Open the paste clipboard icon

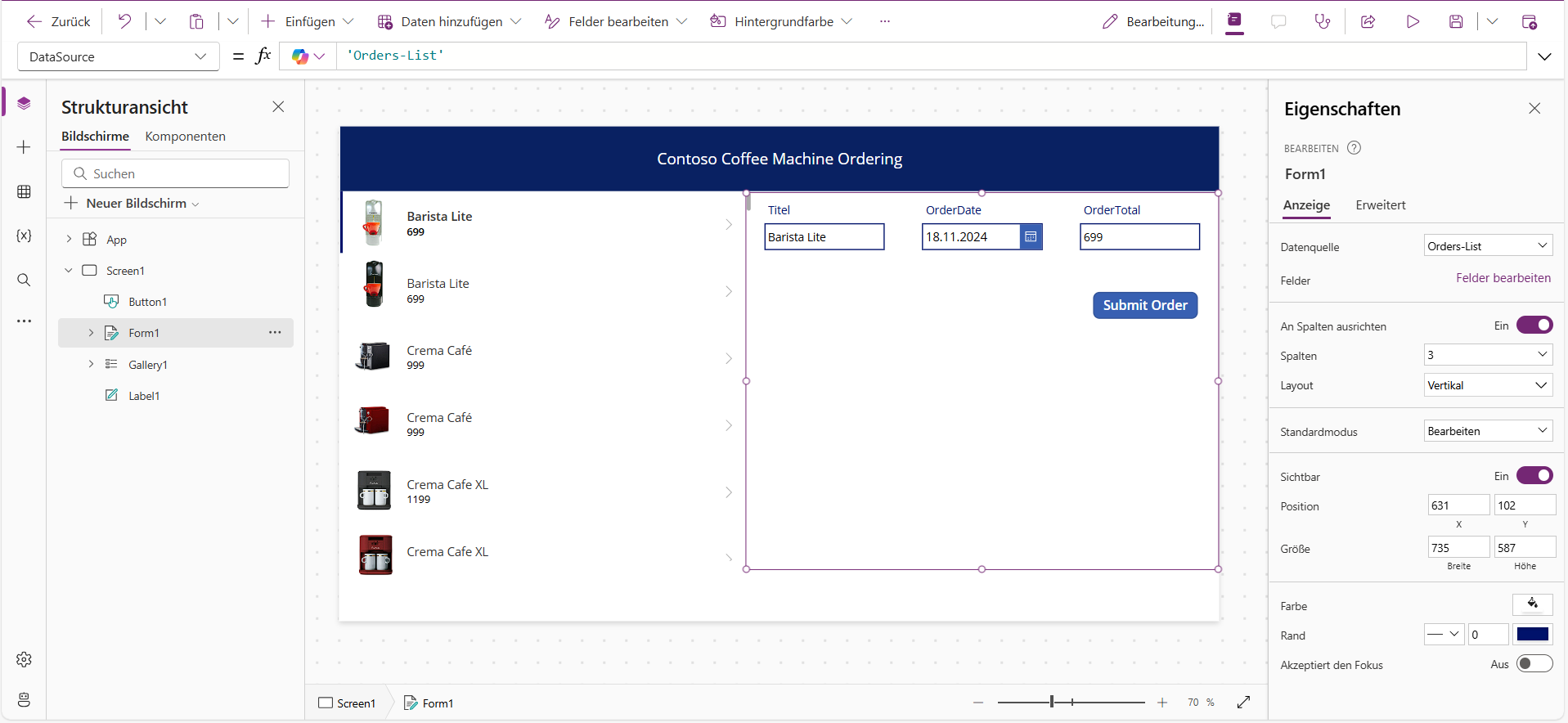196,21
